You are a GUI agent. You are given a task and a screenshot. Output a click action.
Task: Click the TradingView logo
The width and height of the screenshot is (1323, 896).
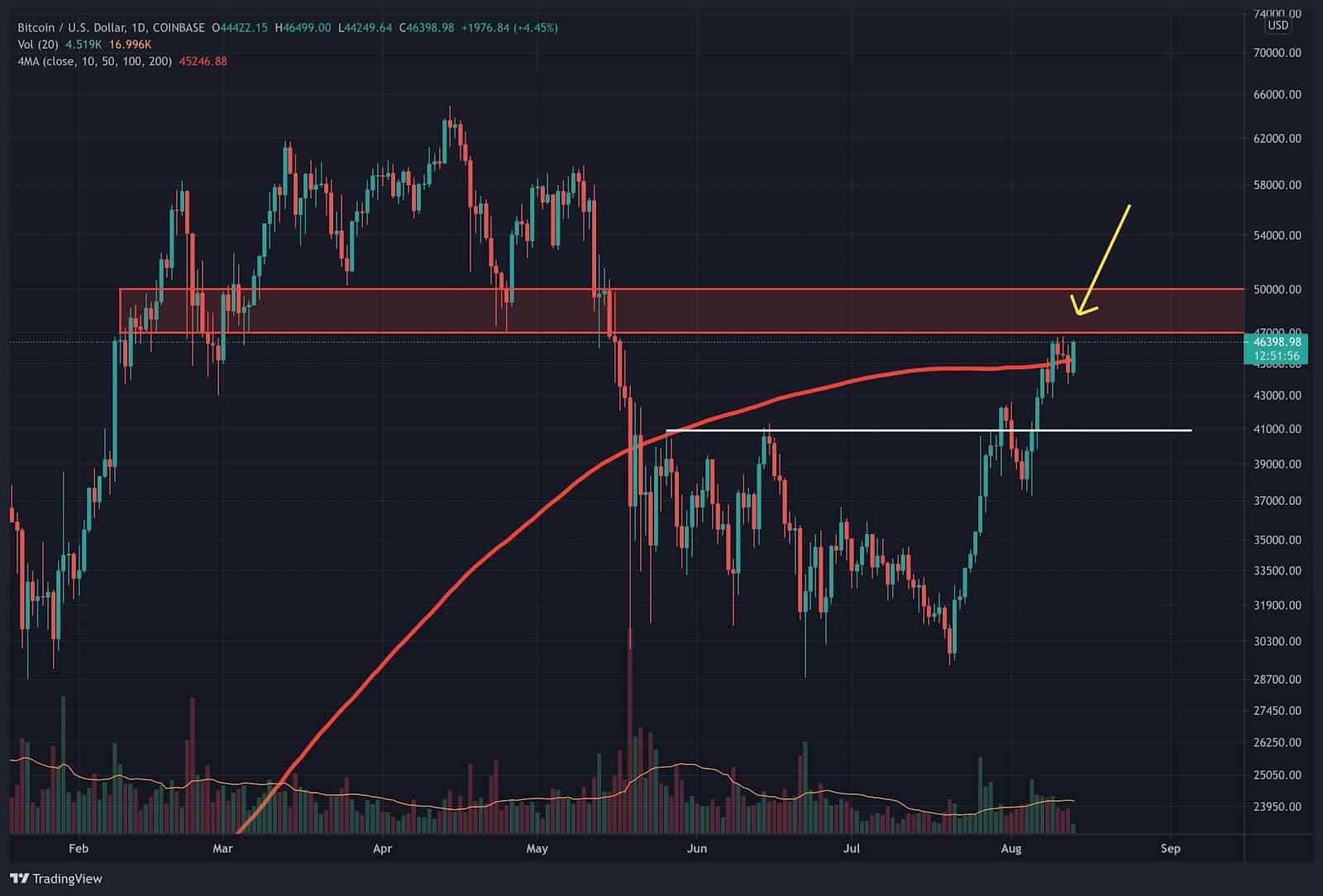pos(56,879)
